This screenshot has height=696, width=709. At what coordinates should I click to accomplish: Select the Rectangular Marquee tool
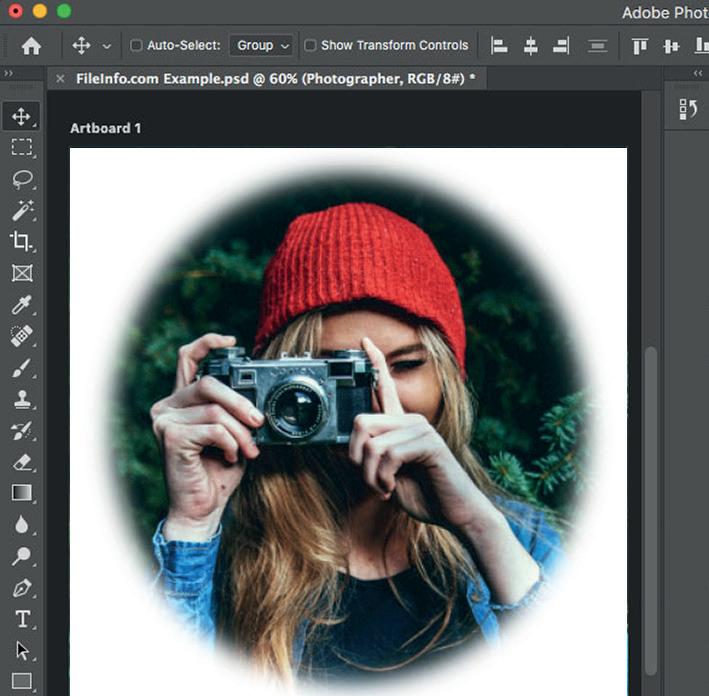pyautogui.click(x=21, y=147)
